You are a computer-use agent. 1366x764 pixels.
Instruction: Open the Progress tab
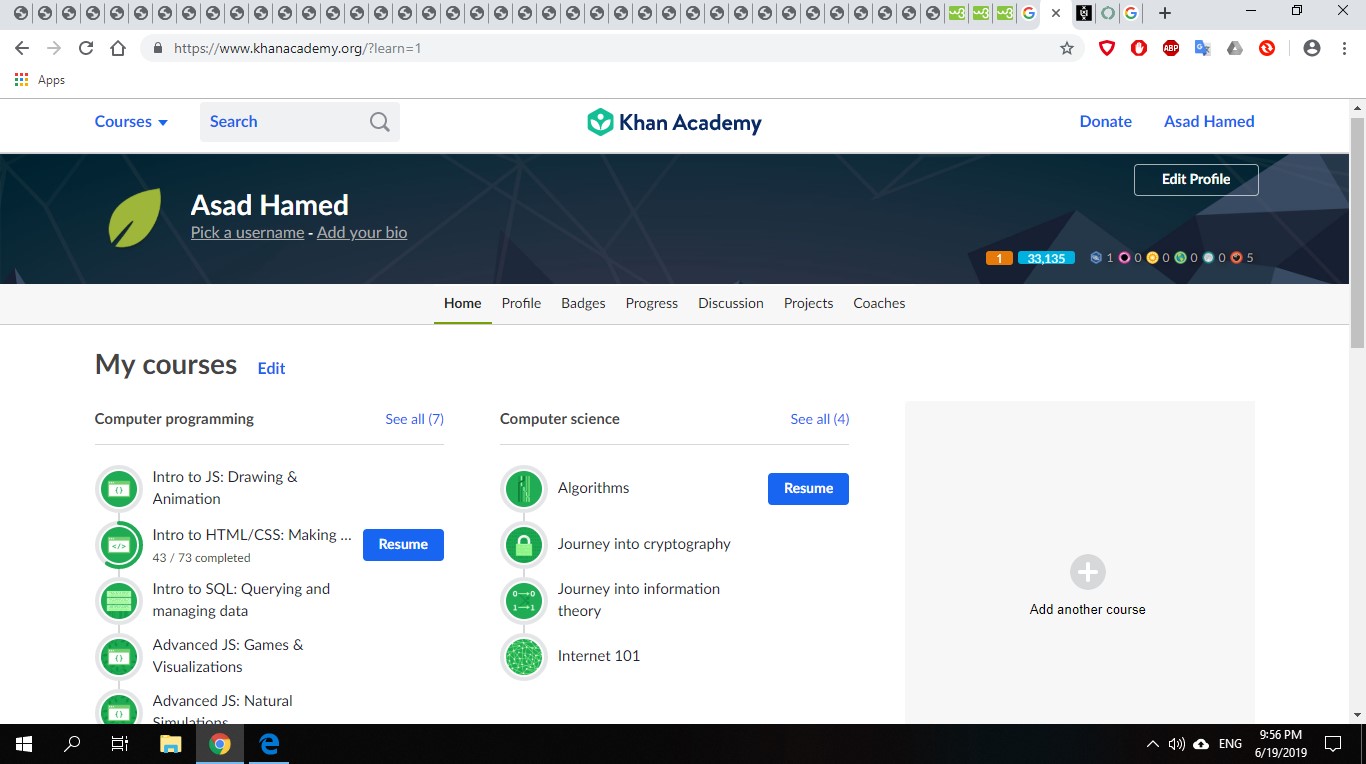[x=652, y=303]
